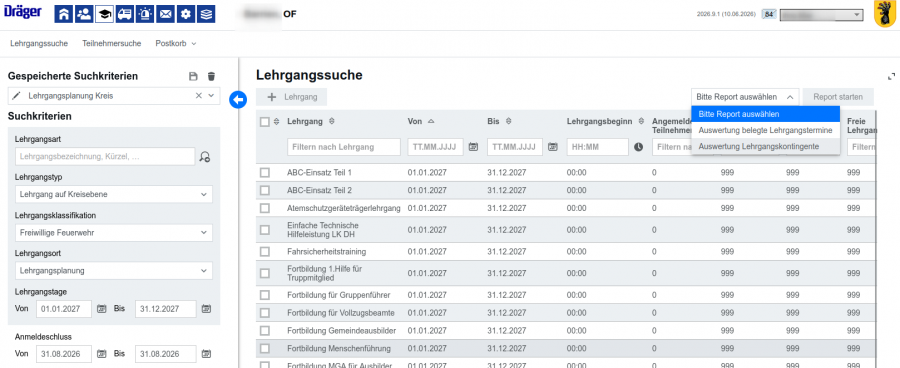The height and width of the screenshot is (368, 900).
Task: Sort by the Bis column arrows
Action: click(x=509, y=121)
